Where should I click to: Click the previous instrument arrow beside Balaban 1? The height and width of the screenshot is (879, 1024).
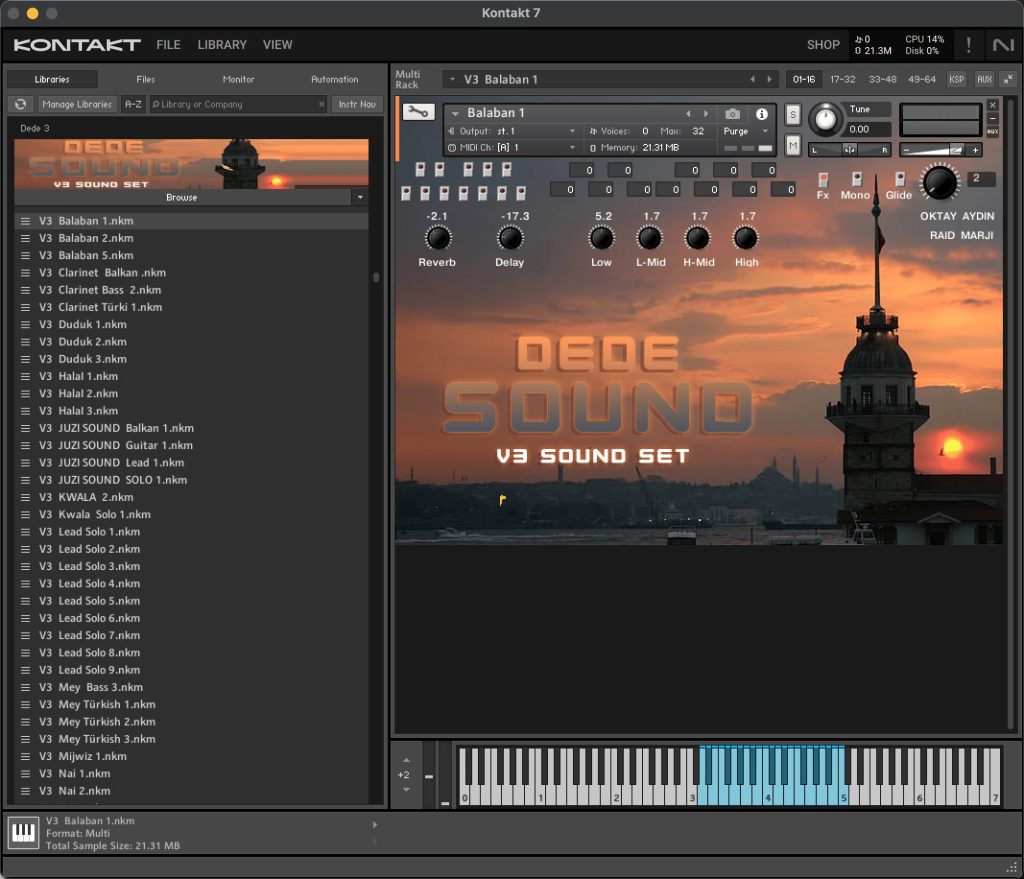688,114
